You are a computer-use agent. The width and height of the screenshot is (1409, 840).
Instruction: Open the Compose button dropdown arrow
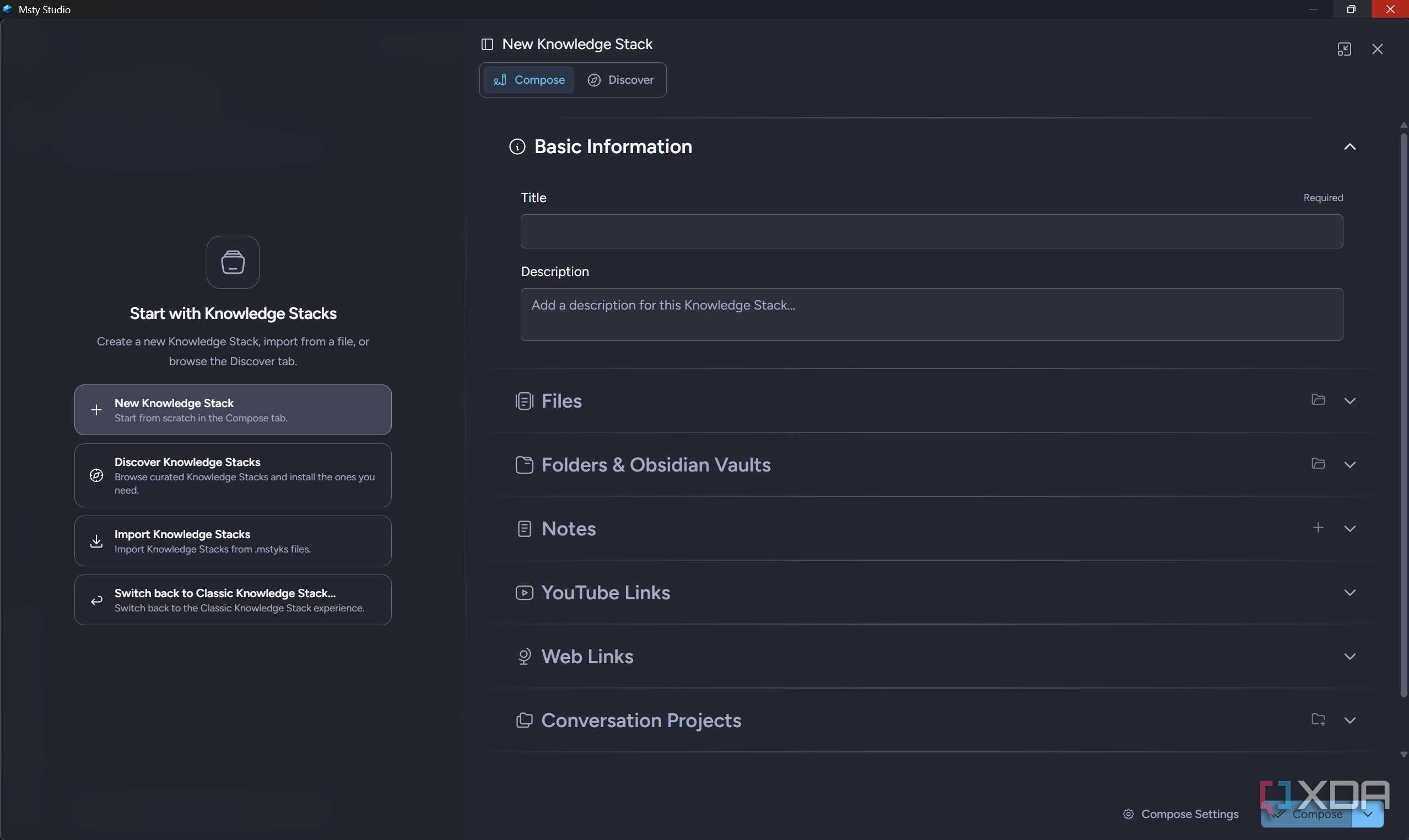pyautogui.click(x=1367, y=815)
